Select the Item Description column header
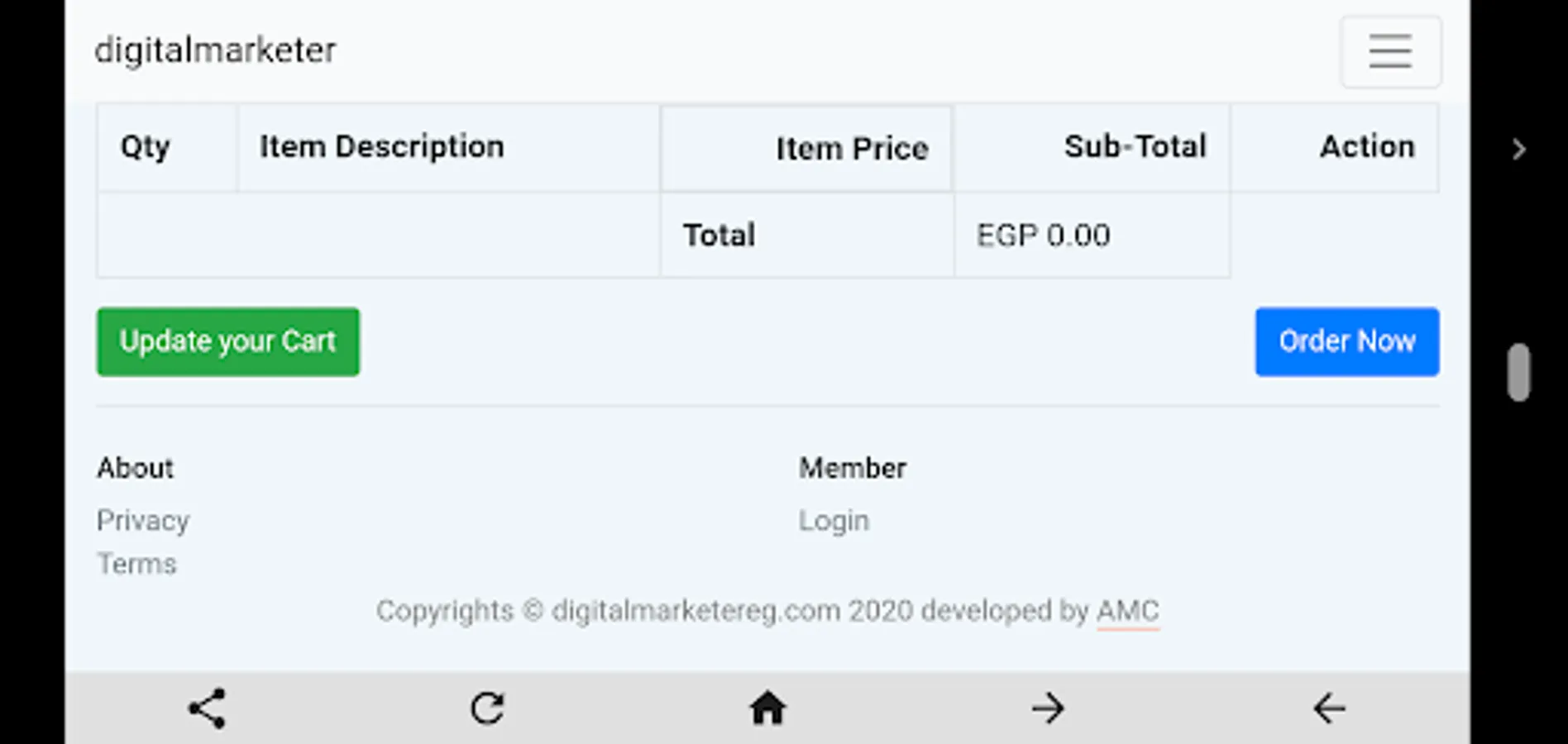The width and height of the screenshot is (1568, 744). [x=382, y=147]
